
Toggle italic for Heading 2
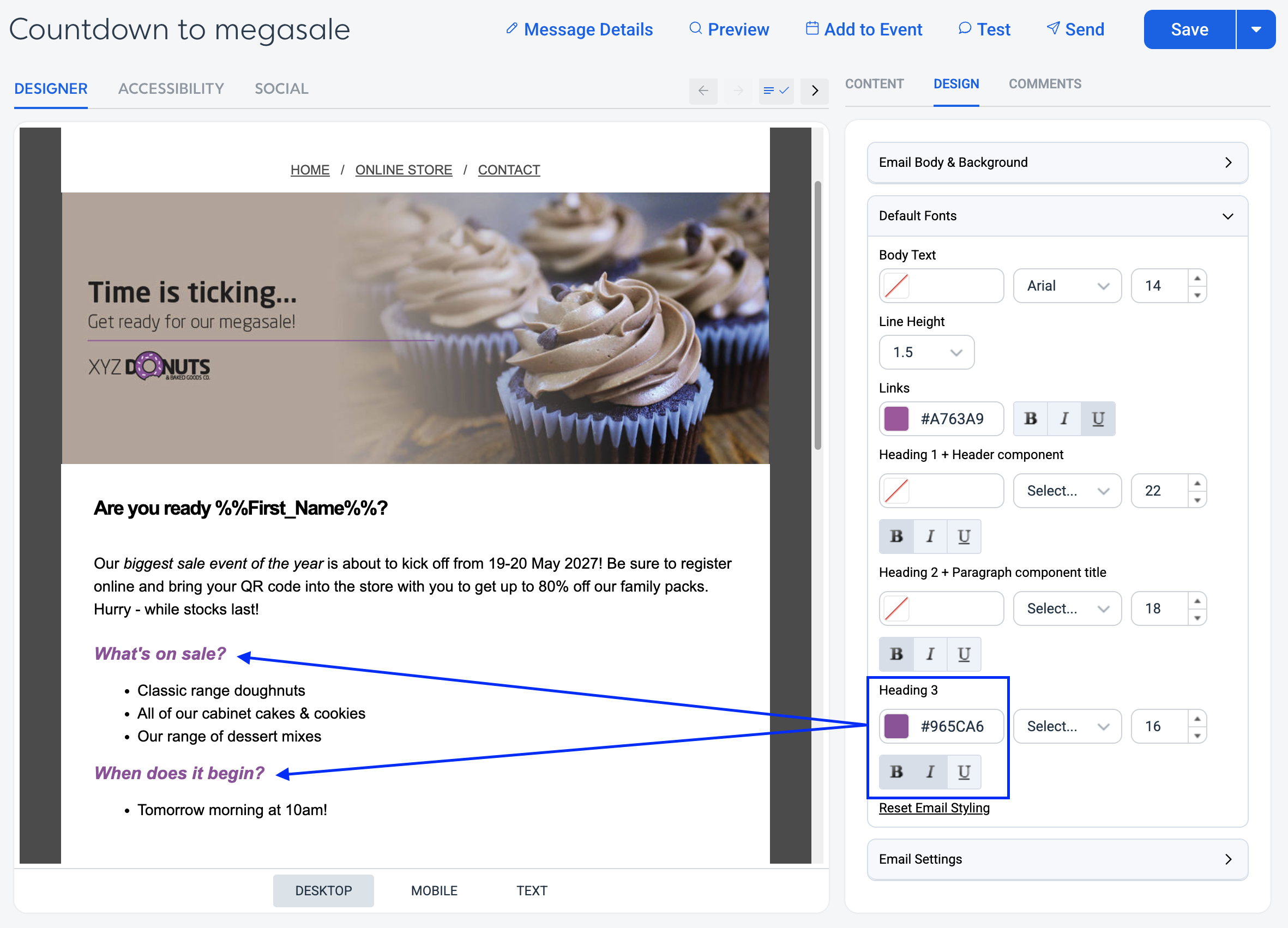(930, 654)
